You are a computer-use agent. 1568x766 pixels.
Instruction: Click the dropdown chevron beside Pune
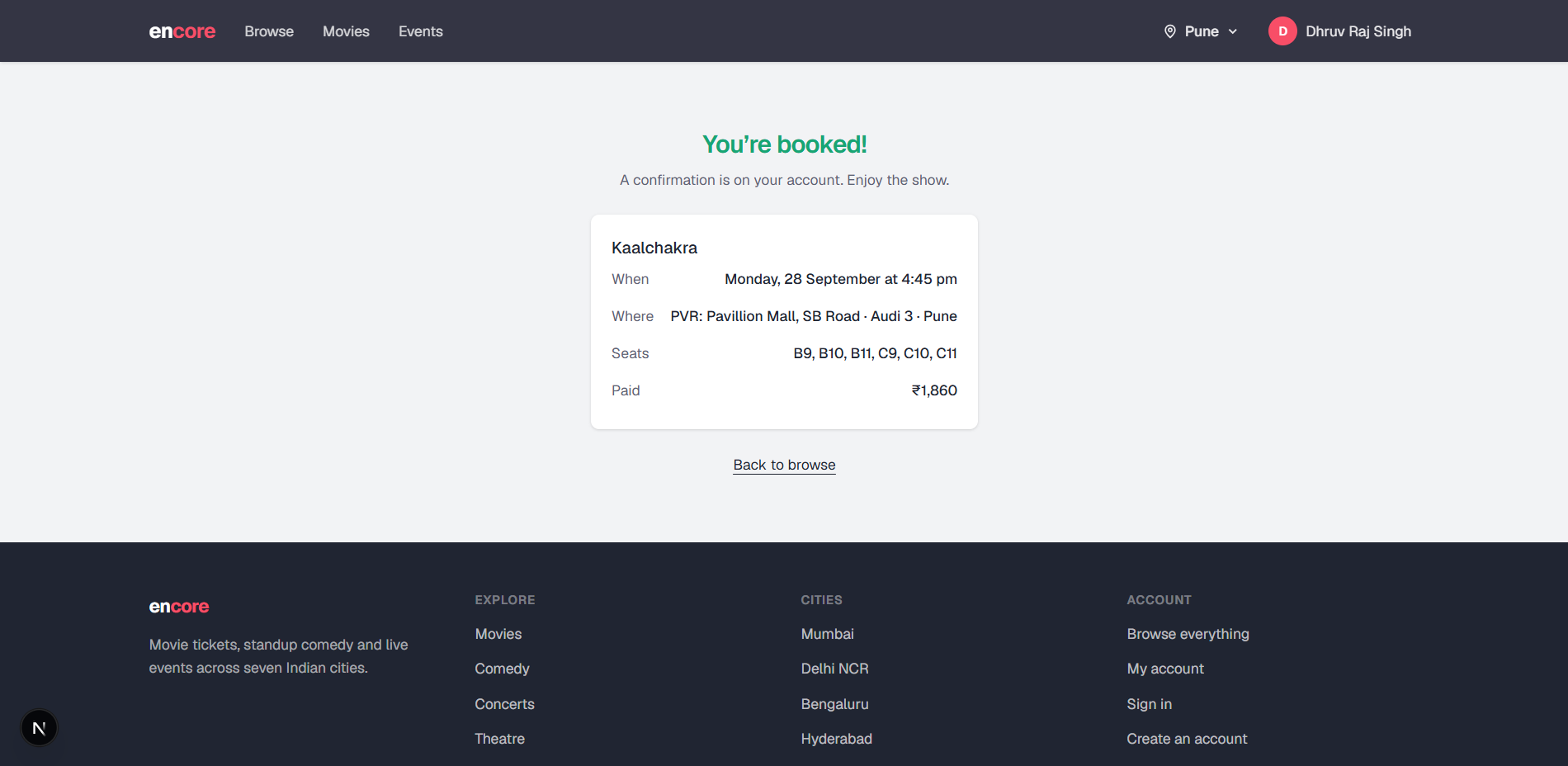(1233, 31)
